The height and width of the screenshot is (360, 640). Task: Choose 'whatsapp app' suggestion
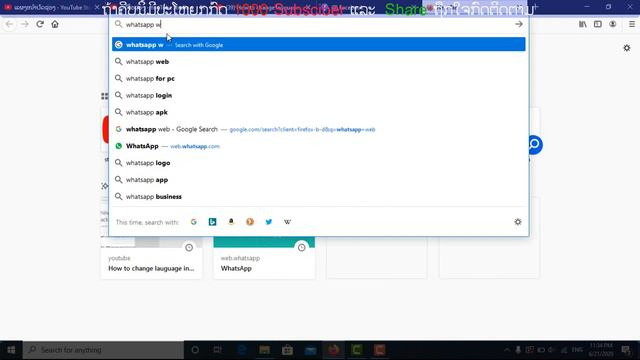(x=319, y=180)
